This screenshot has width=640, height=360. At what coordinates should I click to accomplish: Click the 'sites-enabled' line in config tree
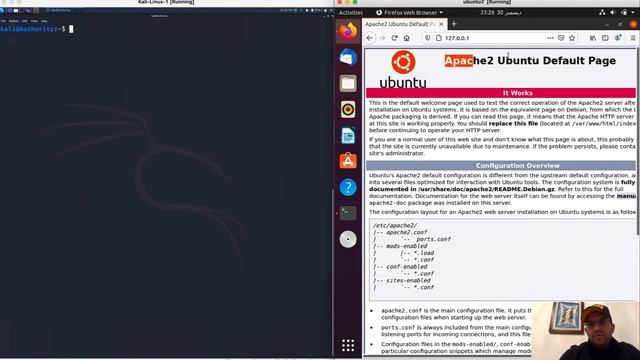pyautogui.click(x=408, y=280)
